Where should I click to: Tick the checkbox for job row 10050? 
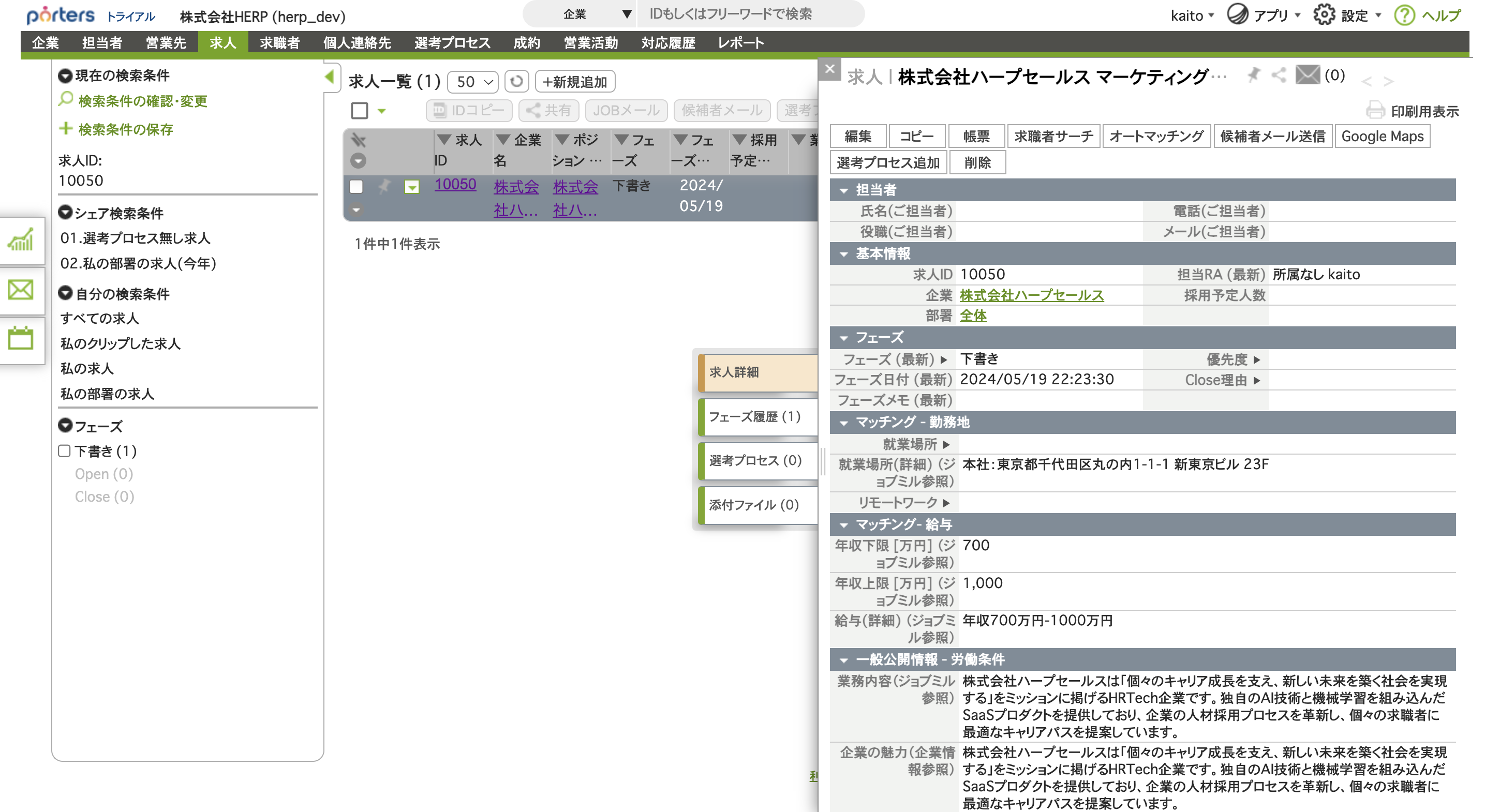(357, 186)
